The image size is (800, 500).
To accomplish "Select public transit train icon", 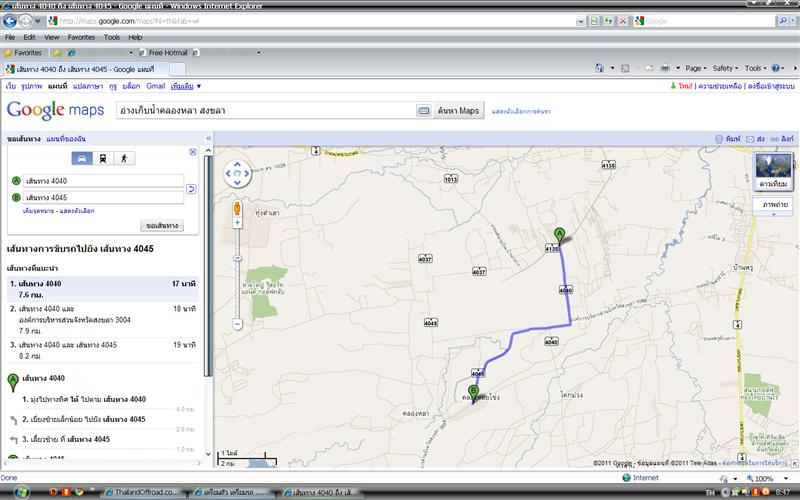I will (103, 159).
